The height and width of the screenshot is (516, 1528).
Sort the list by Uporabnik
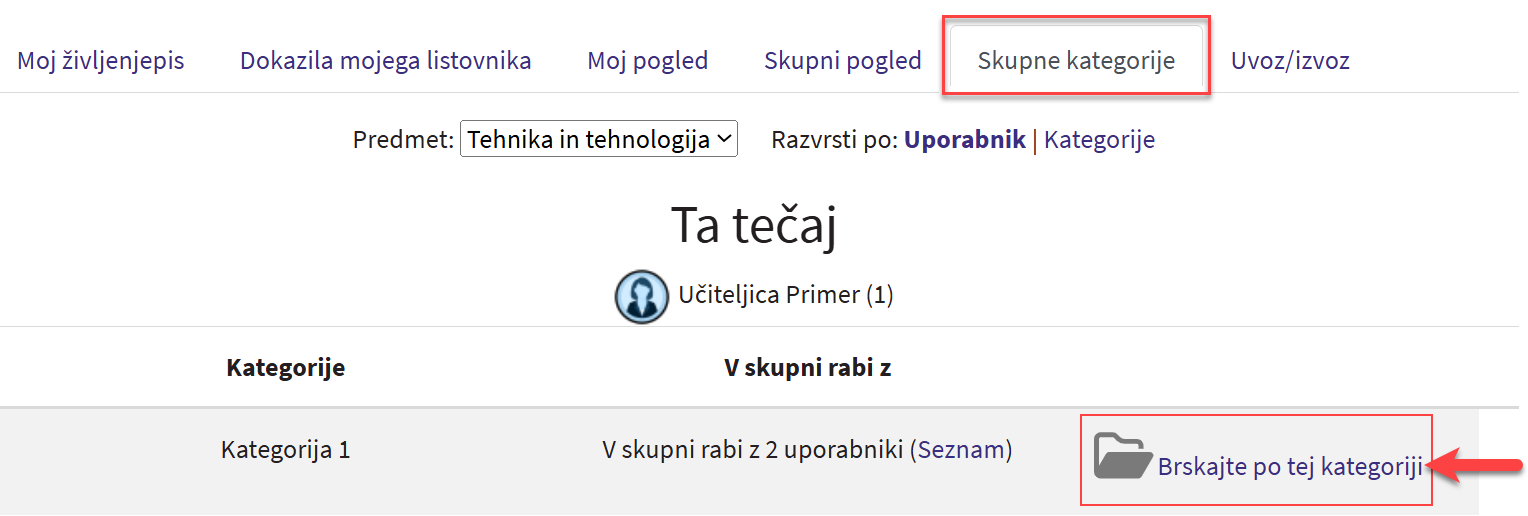click(964, 140)
